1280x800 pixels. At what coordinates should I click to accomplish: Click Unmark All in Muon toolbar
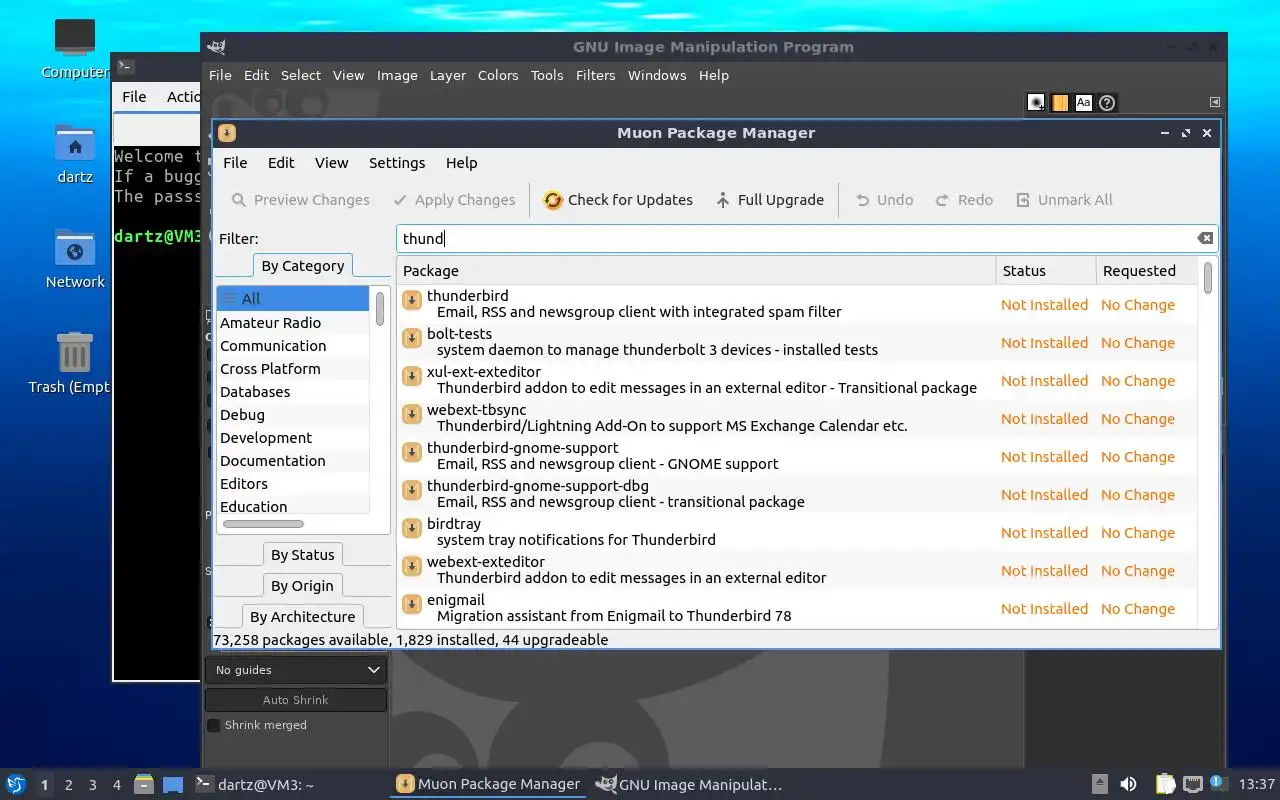pos(1064,200)
